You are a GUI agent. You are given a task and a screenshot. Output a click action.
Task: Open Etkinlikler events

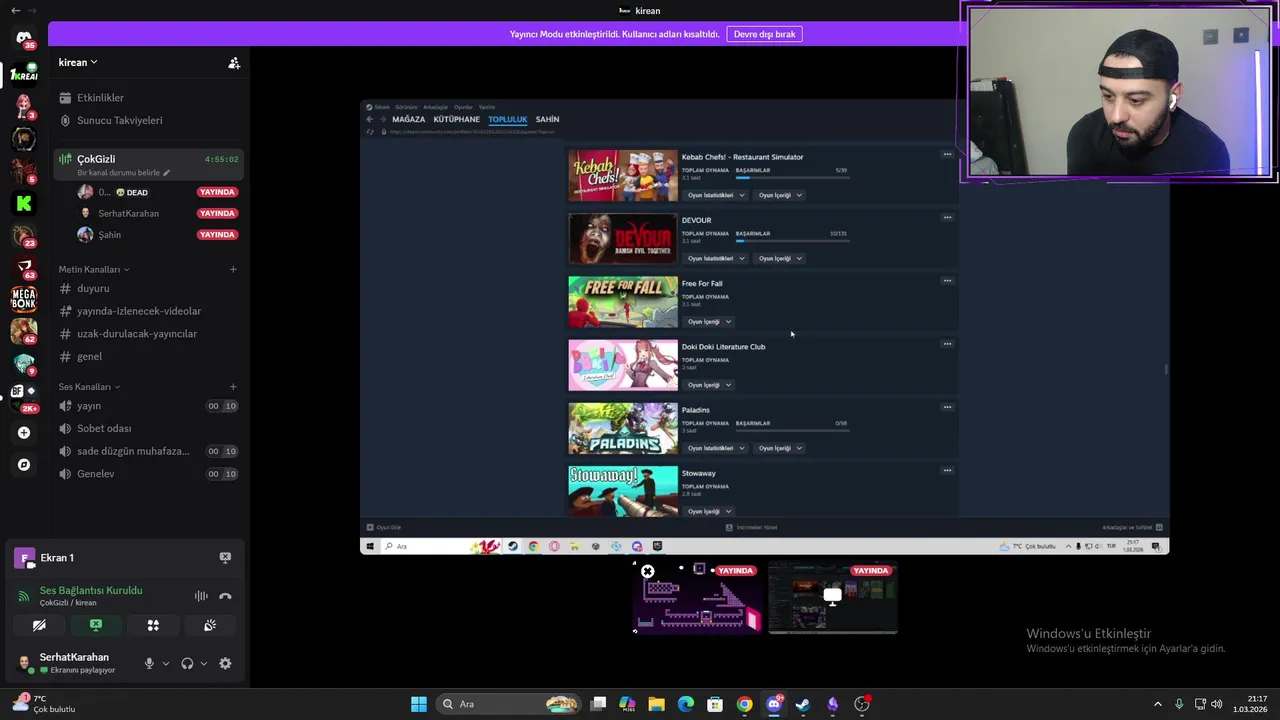(148, 98)
